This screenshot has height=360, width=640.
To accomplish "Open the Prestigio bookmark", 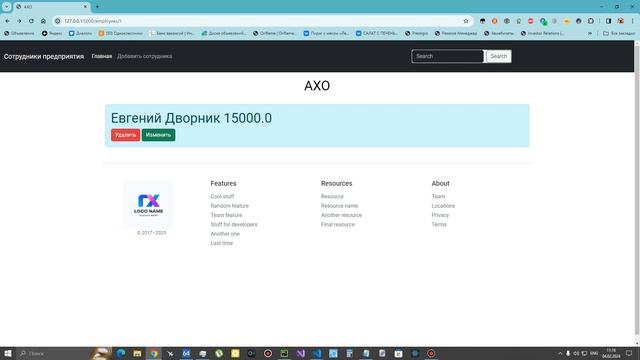I will coord(416,33).
